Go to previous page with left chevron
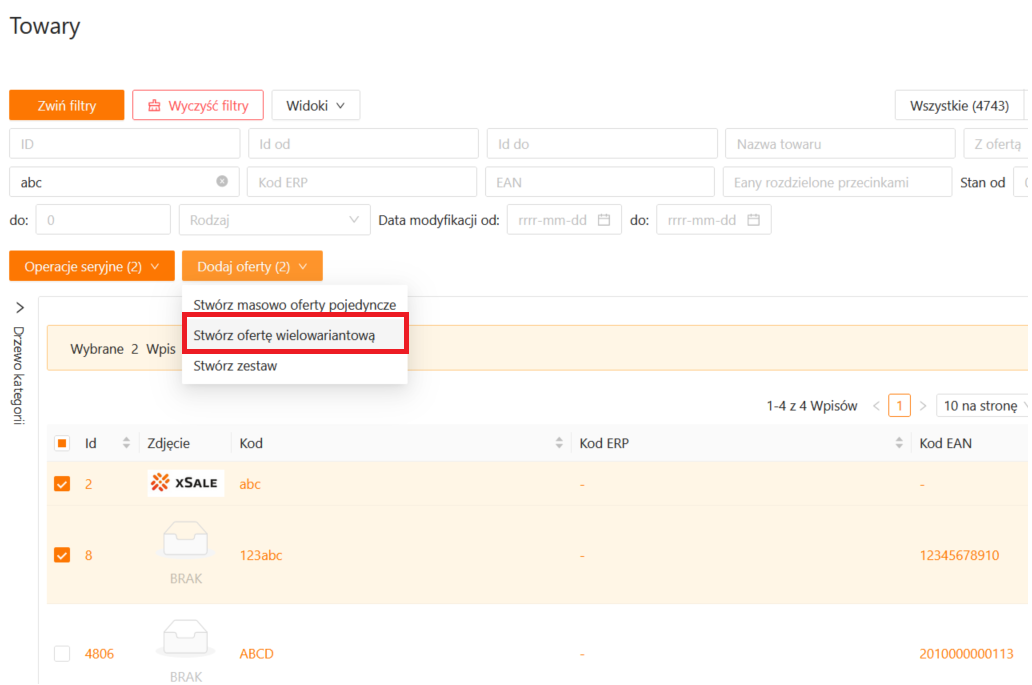 pyautogui.click(x=876, y=405)
